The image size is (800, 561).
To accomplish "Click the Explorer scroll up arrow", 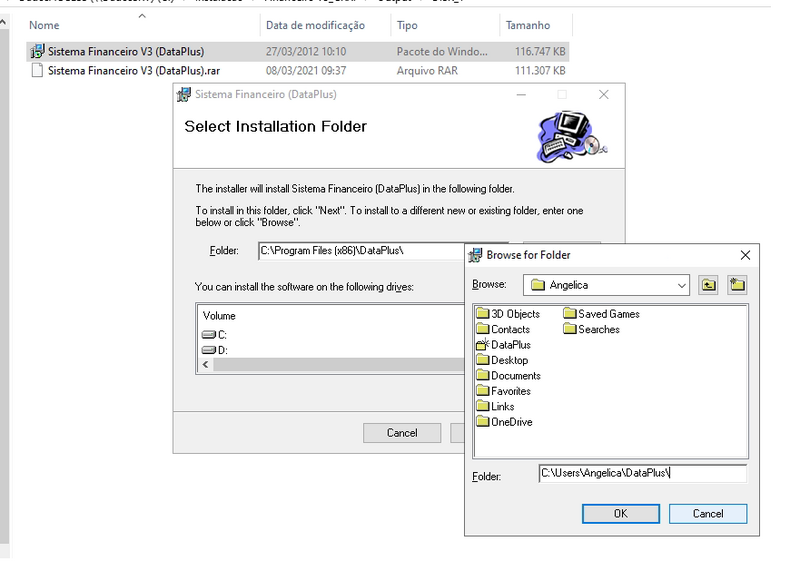I will [4, 22].
